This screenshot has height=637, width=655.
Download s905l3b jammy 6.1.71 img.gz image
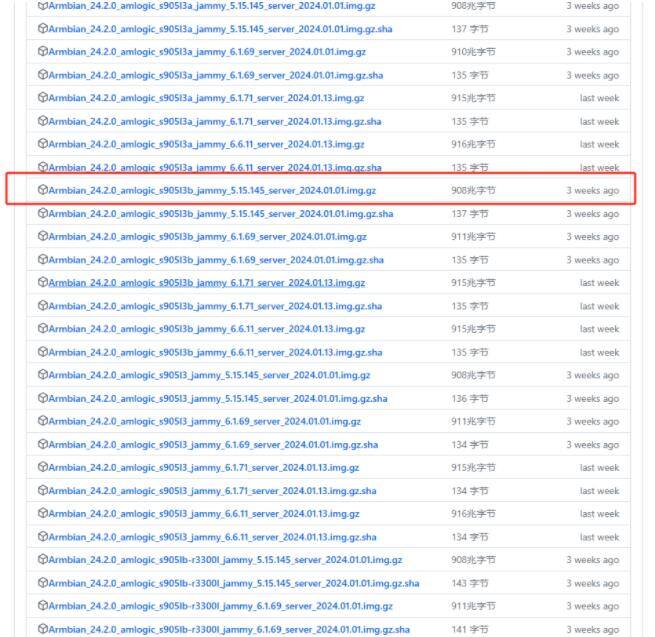tap(206, 283)
